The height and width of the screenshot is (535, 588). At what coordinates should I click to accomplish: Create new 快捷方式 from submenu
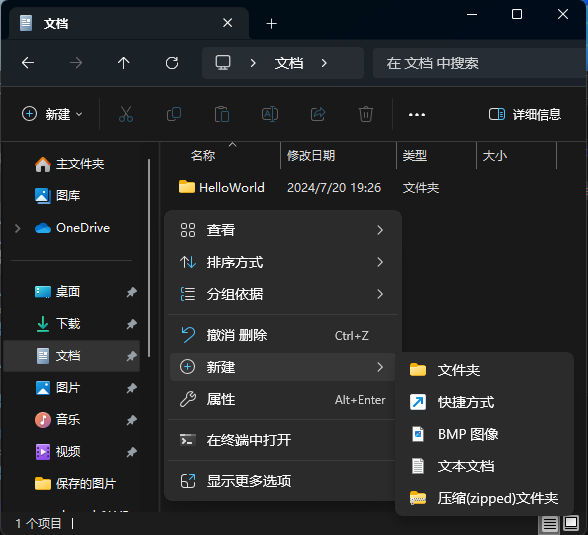(484, 402)
